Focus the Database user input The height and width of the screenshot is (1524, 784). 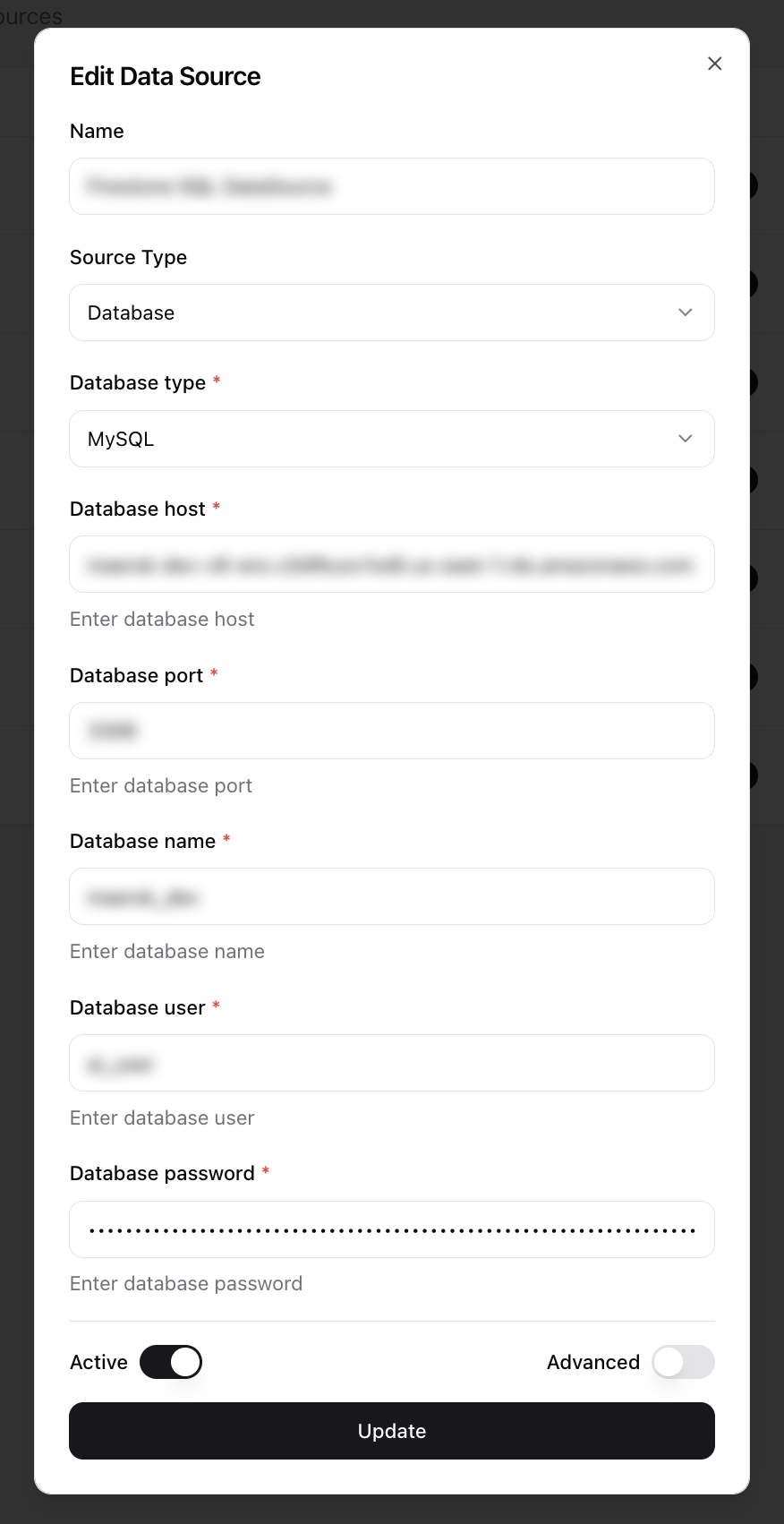pyautogui.click(x=391, y=1063)
